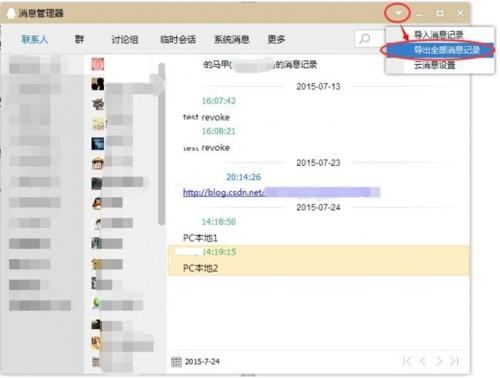This screenshot has height=378, width=500.
Task: Switch to the 联系人 tab
Action: point(35,39)
